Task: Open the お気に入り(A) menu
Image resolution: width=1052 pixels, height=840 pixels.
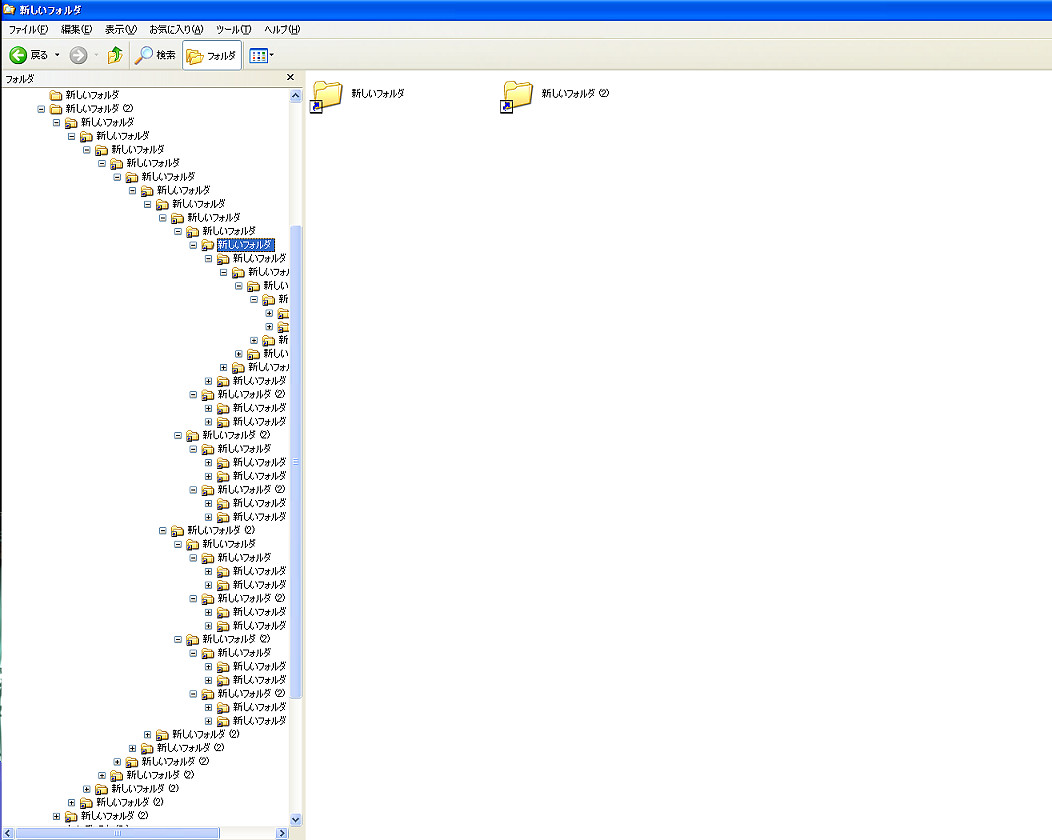Action: pos(176,30)
